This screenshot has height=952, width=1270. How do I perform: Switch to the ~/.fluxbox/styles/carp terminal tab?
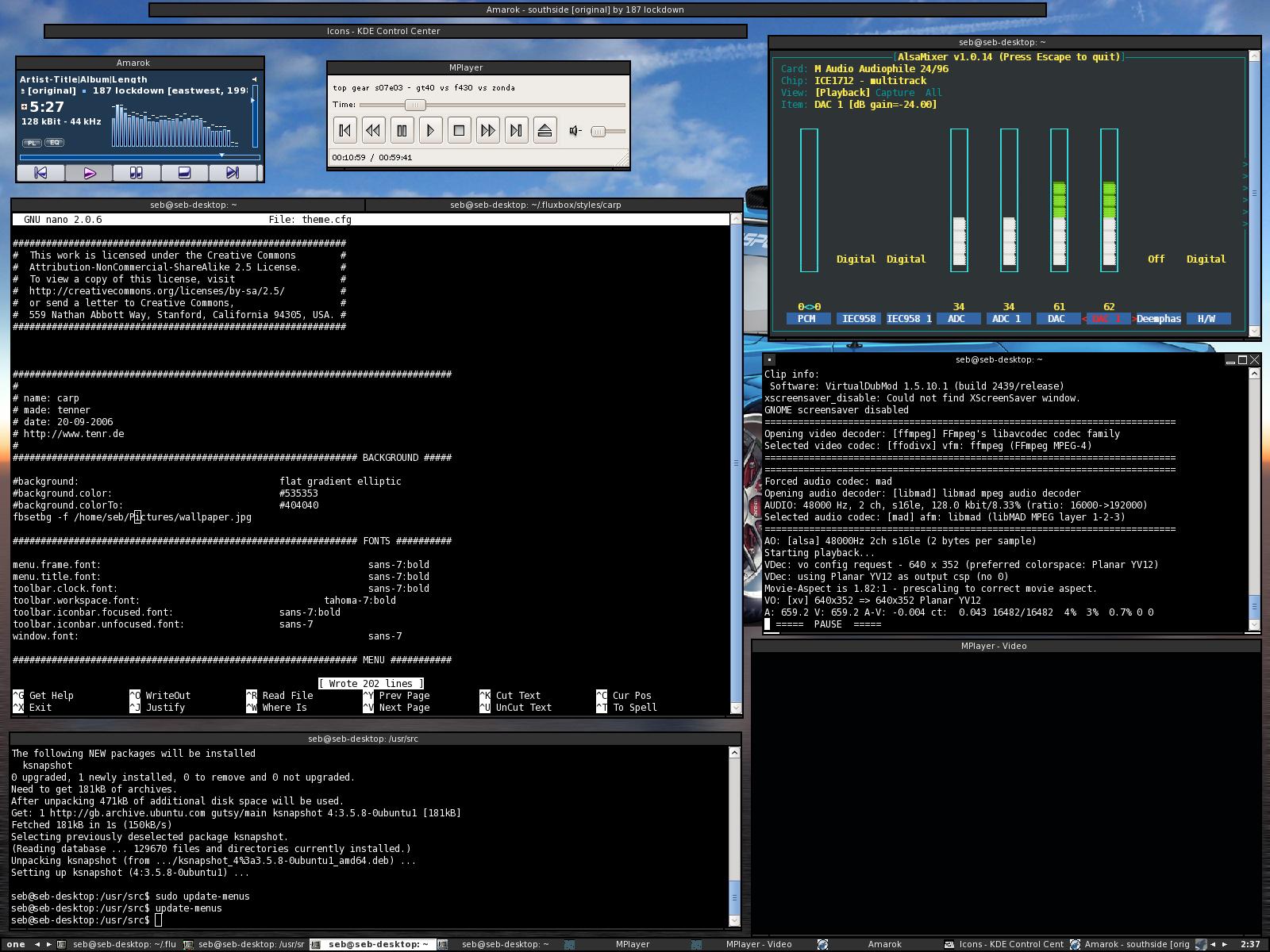(535, 205)
